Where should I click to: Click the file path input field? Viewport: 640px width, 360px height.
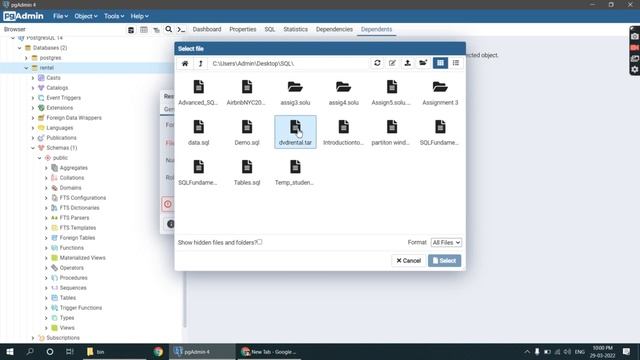click(288, 63)
